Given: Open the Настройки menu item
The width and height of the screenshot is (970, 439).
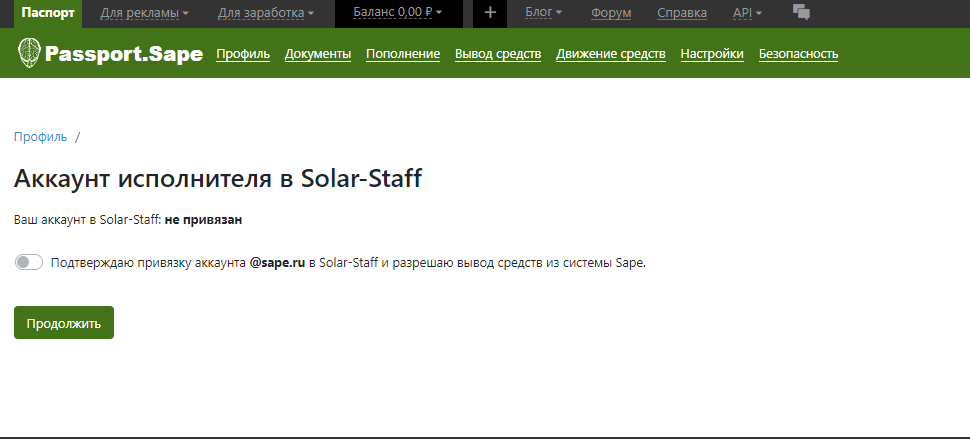Looking at the screenshot, I should pos(712,54).
